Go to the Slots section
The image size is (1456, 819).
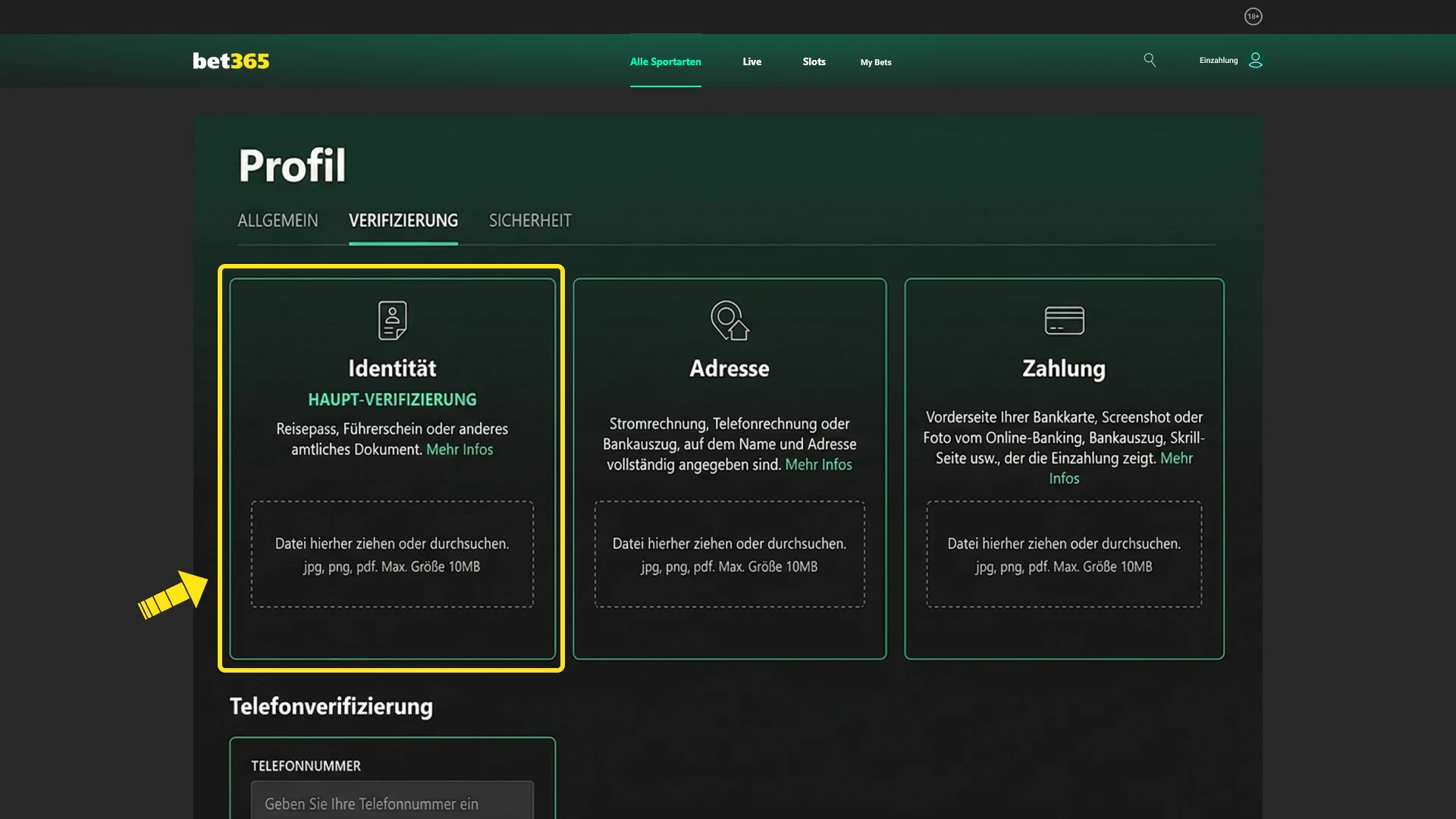(813, 62)
